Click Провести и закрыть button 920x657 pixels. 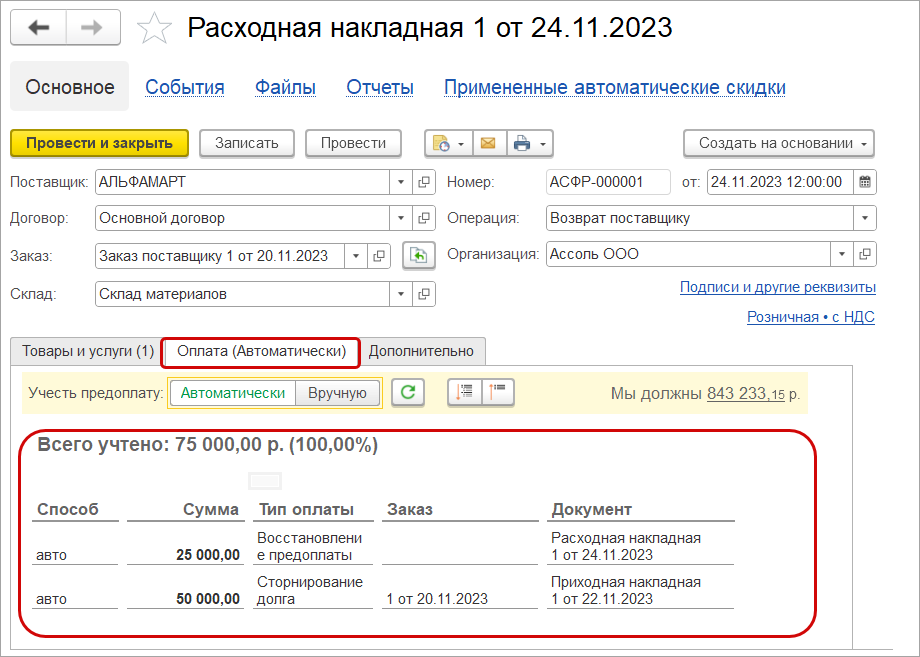(99, 143)
